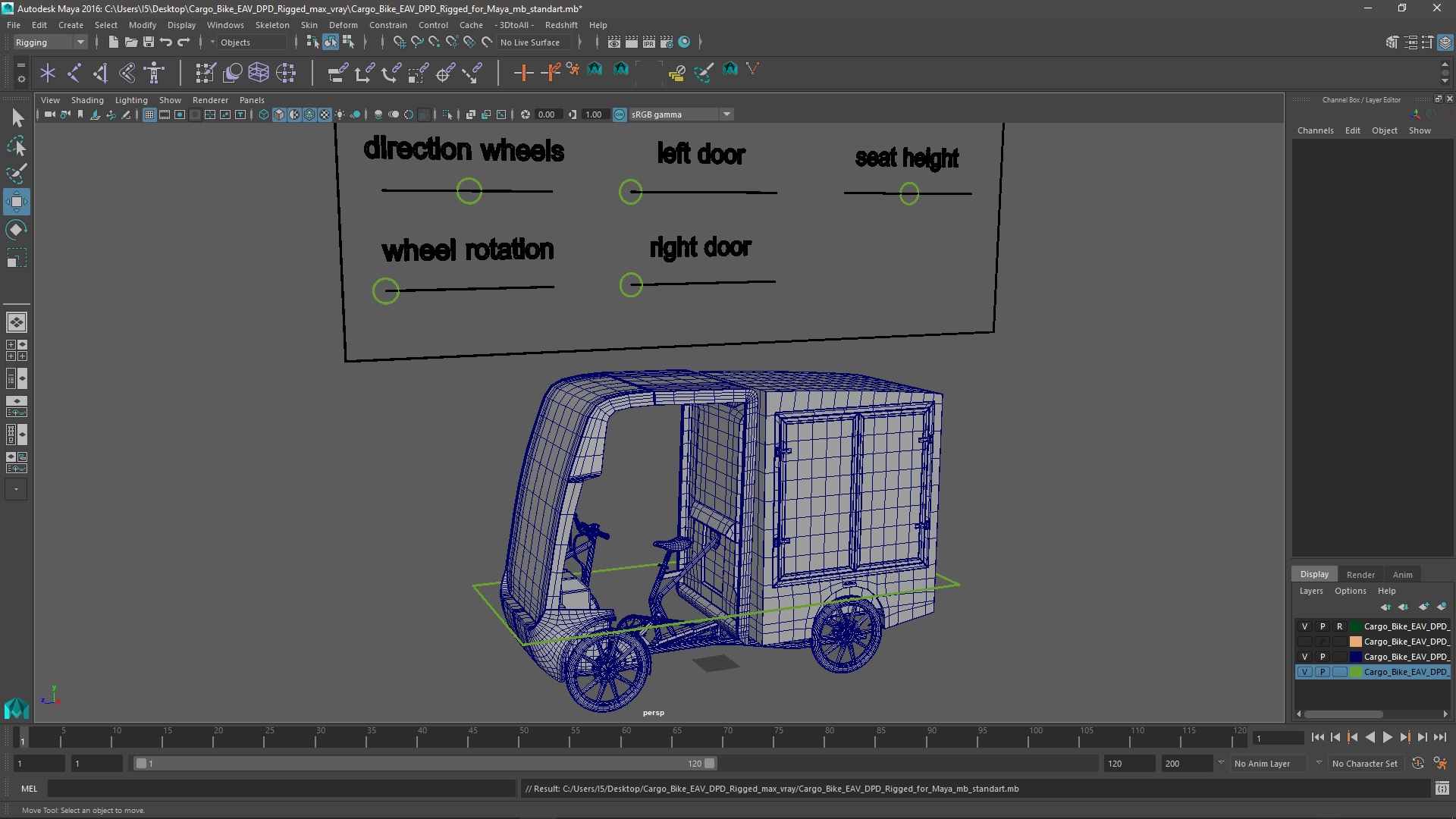This screenshot has width=1456, height=819.
Task: Click the HumanIK character shelf icon
Action: pyautogui.click(x=154, y=73)
